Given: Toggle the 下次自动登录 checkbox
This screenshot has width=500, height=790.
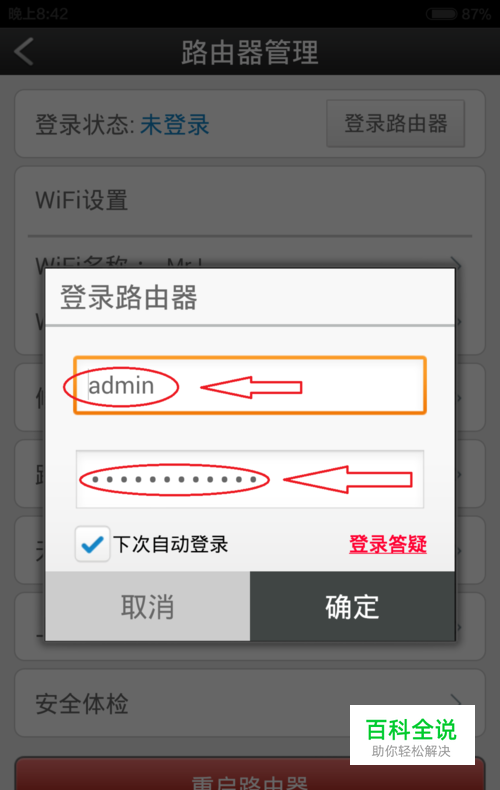Looking at the screenshot, I should click(x=92, y=544).
